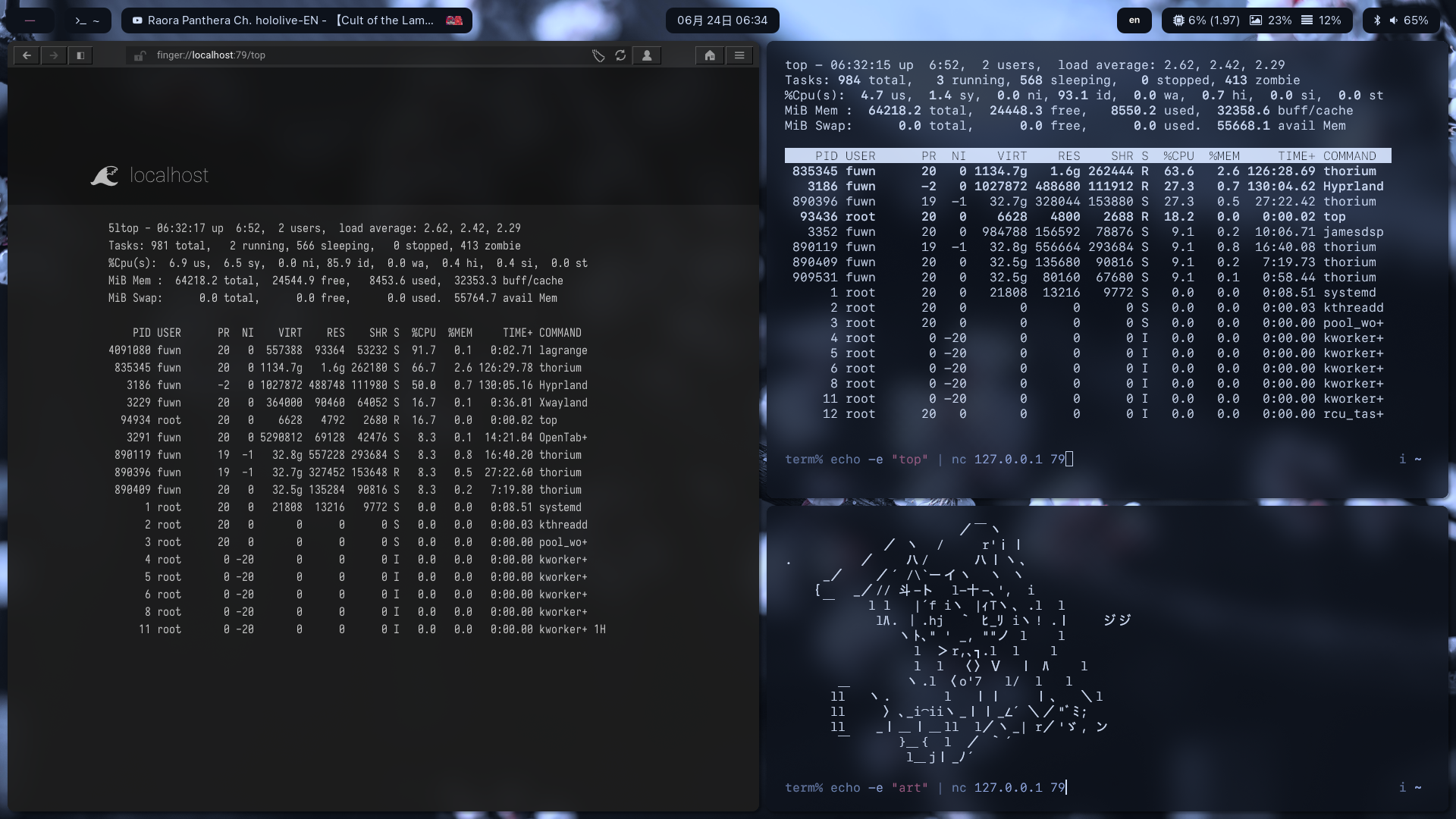
Task: Click the GPU icon showing 23%
Action: pos(1256,20)
